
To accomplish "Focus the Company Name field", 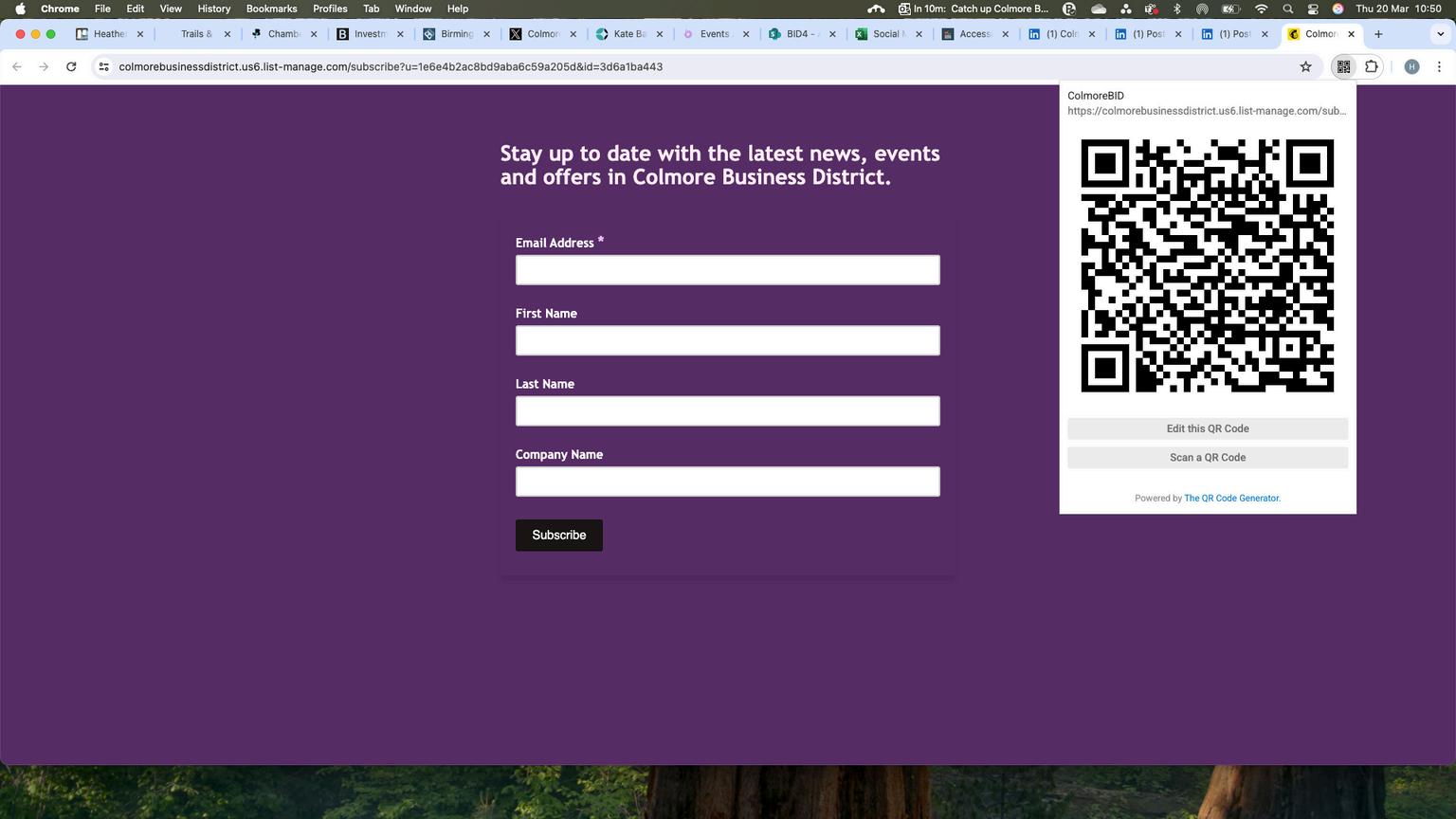I will [728, 482].
